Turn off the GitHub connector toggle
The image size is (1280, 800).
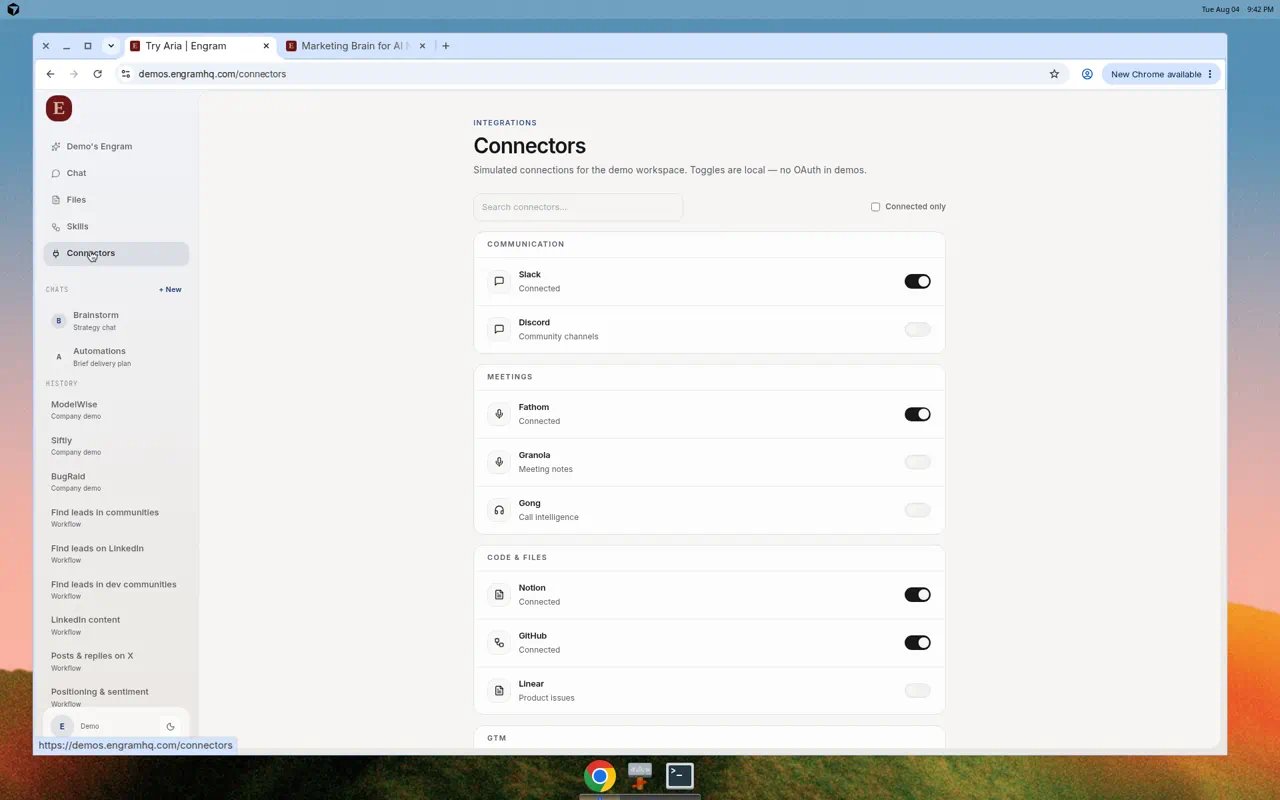(917, 643)
